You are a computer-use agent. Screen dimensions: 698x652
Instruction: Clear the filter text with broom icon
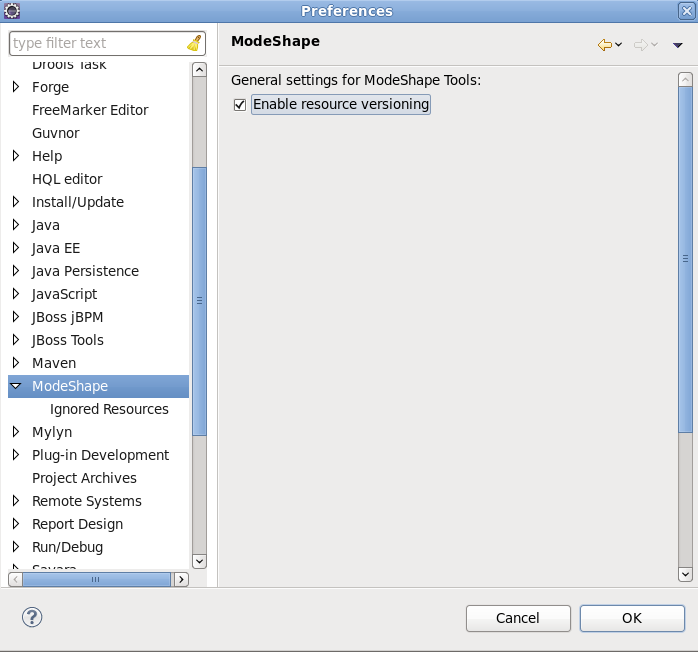194,43
